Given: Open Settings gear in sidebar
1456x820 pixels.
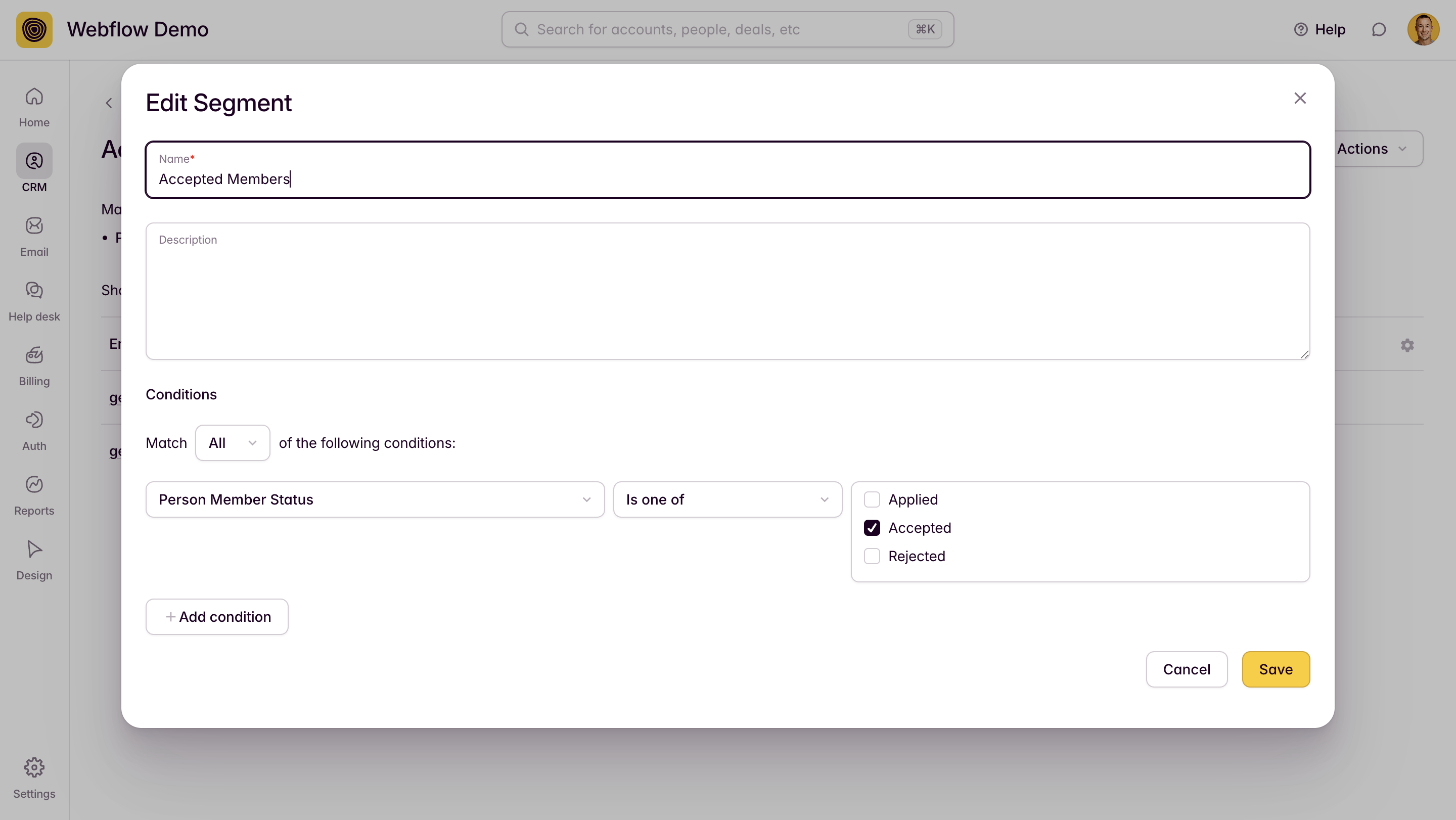Looking at the screenshot, I should point(34,778).
